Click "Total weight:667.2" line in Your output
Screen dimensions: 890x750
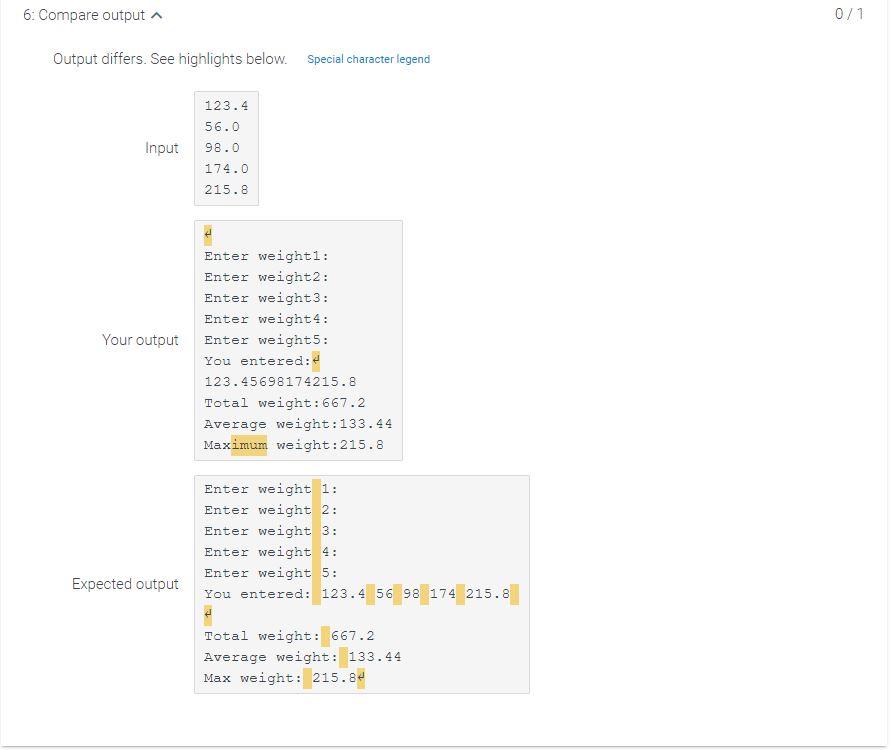283,402
